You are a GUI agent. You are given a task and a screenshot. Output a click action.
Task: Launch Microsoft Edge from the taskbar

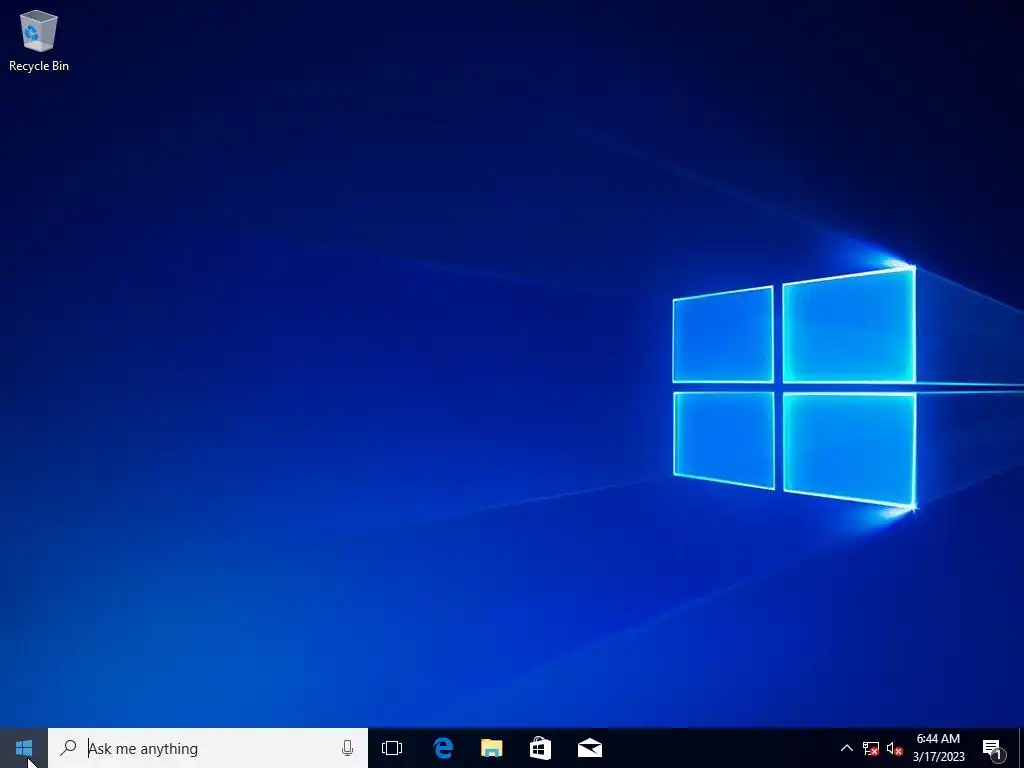443,748
